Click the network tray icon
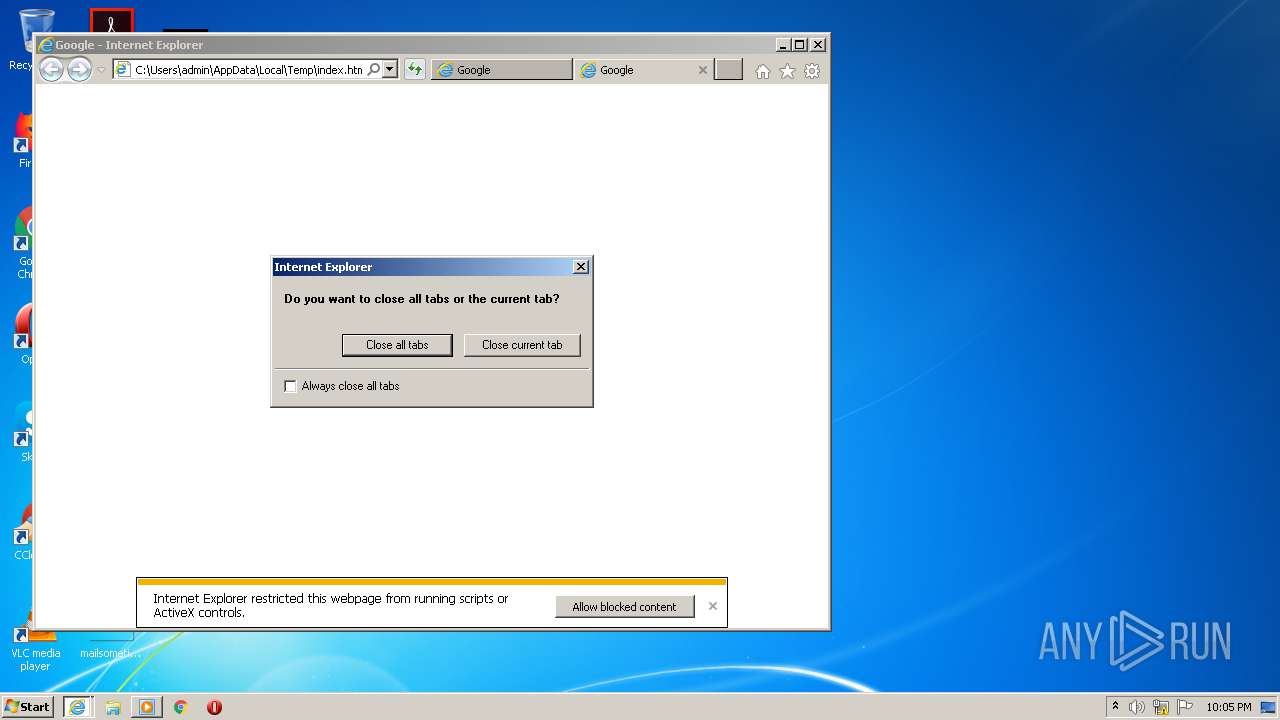The image size is (1280, 720). [1161, 707]
